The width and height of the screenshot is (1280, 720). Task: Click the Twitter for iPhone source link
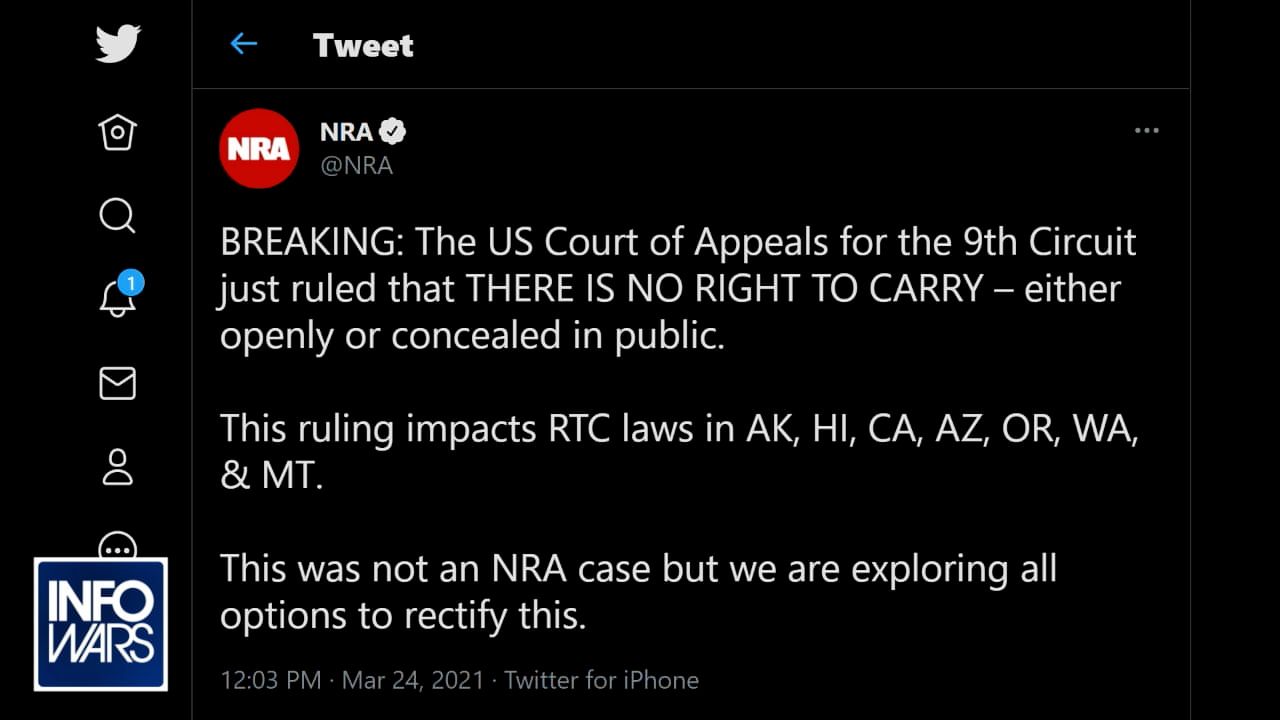pos(601,681)
